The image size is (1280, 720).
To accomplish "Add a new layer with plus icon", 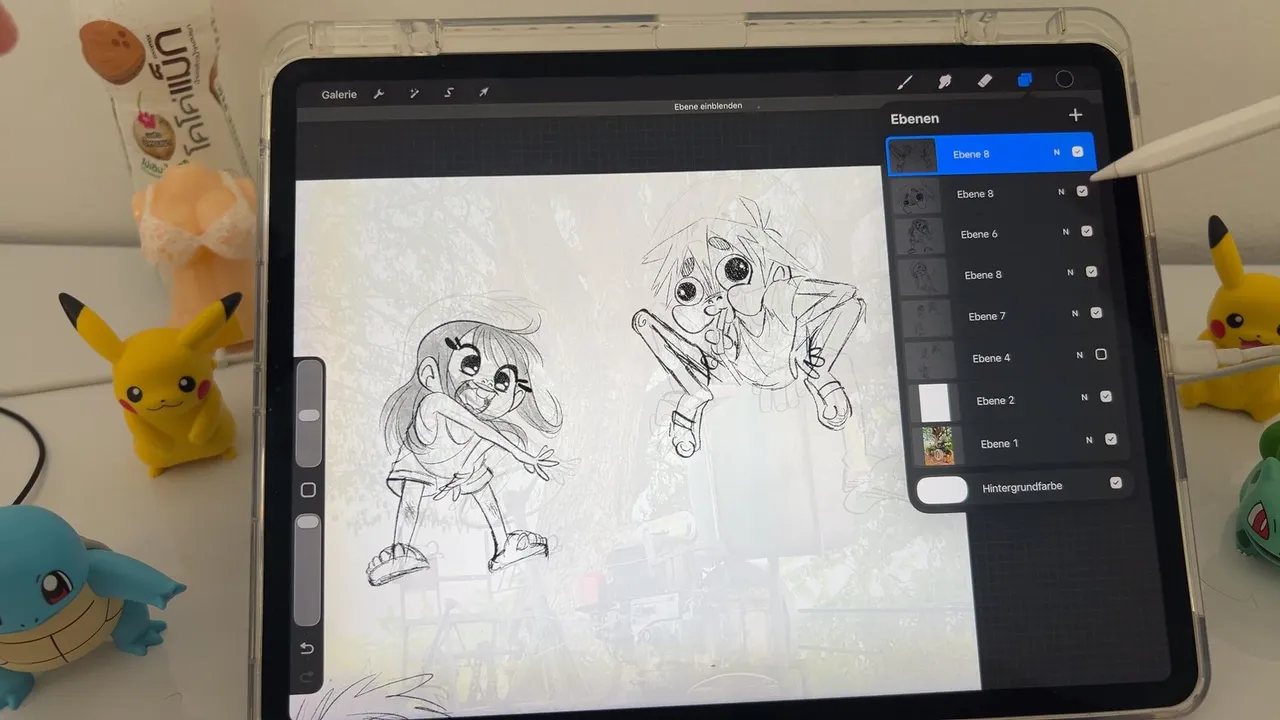I will [1075, 115].
